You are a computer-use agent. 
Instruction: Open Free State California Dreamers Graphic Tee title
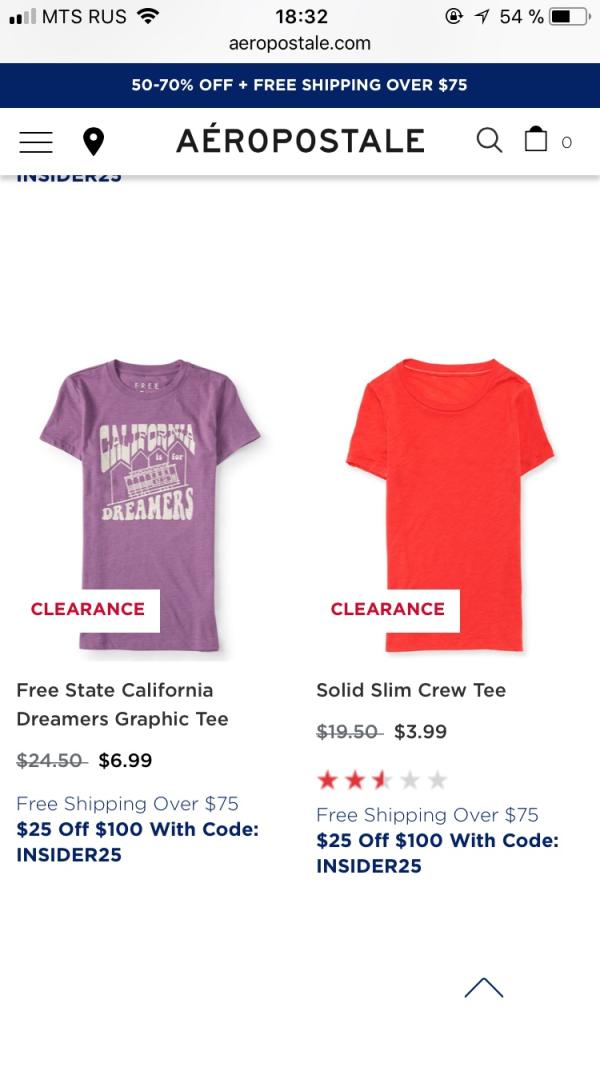click(x=122, y=704)
